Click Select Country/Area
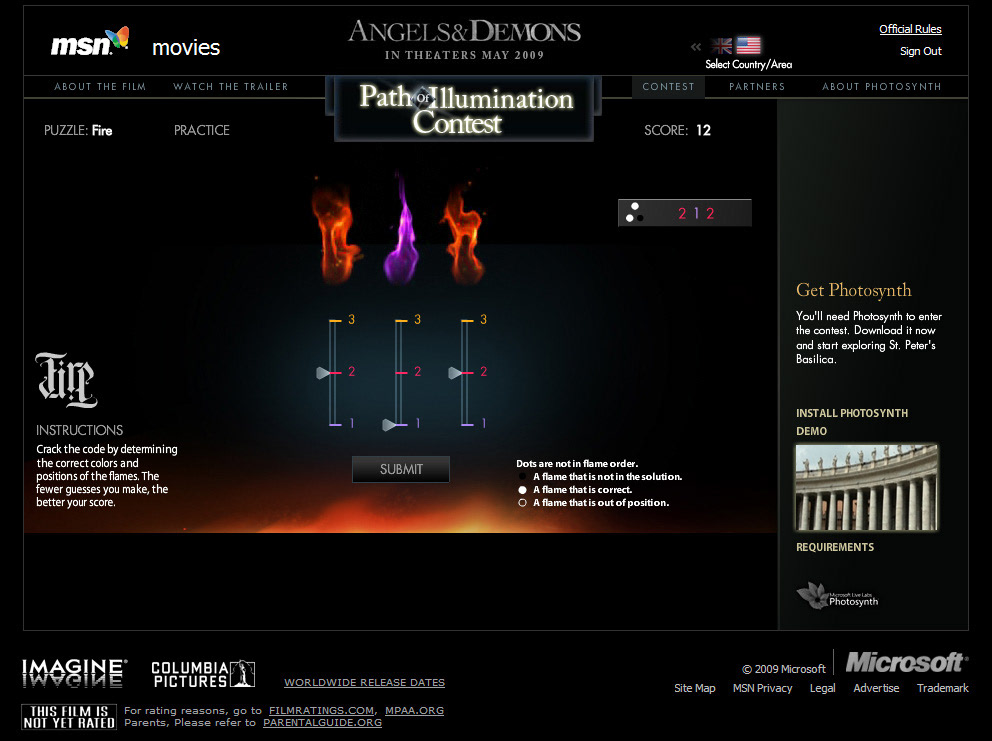992x741 pixels. click(x=748, y=65)
